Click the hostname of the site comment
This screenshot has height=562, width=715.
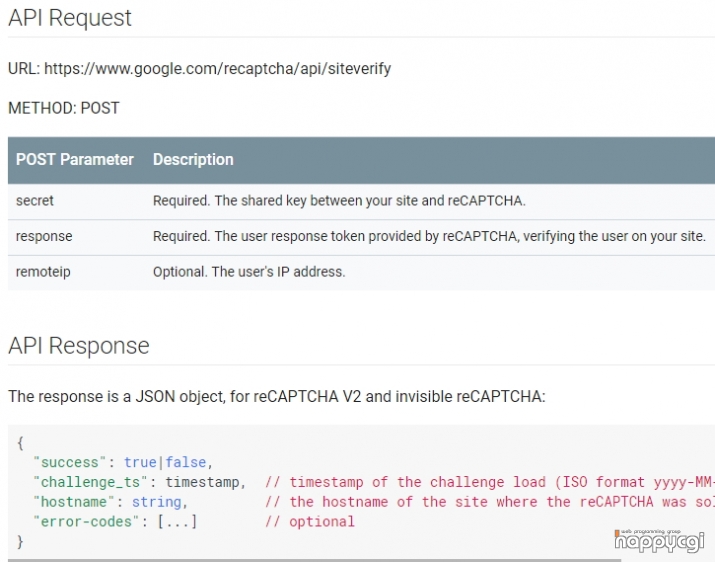pos(490,502)
